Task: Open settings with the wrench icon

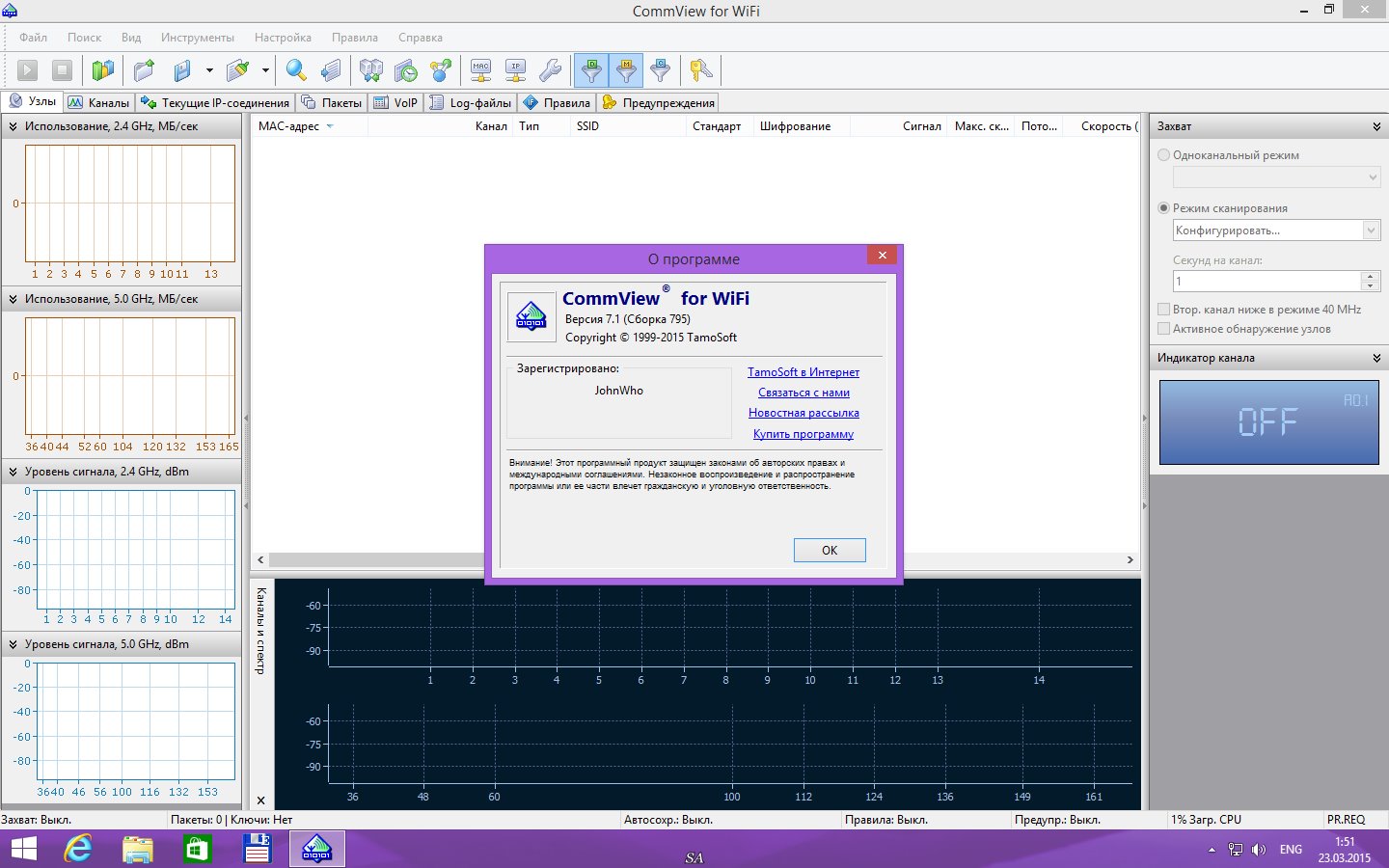Action: (550, 70)
